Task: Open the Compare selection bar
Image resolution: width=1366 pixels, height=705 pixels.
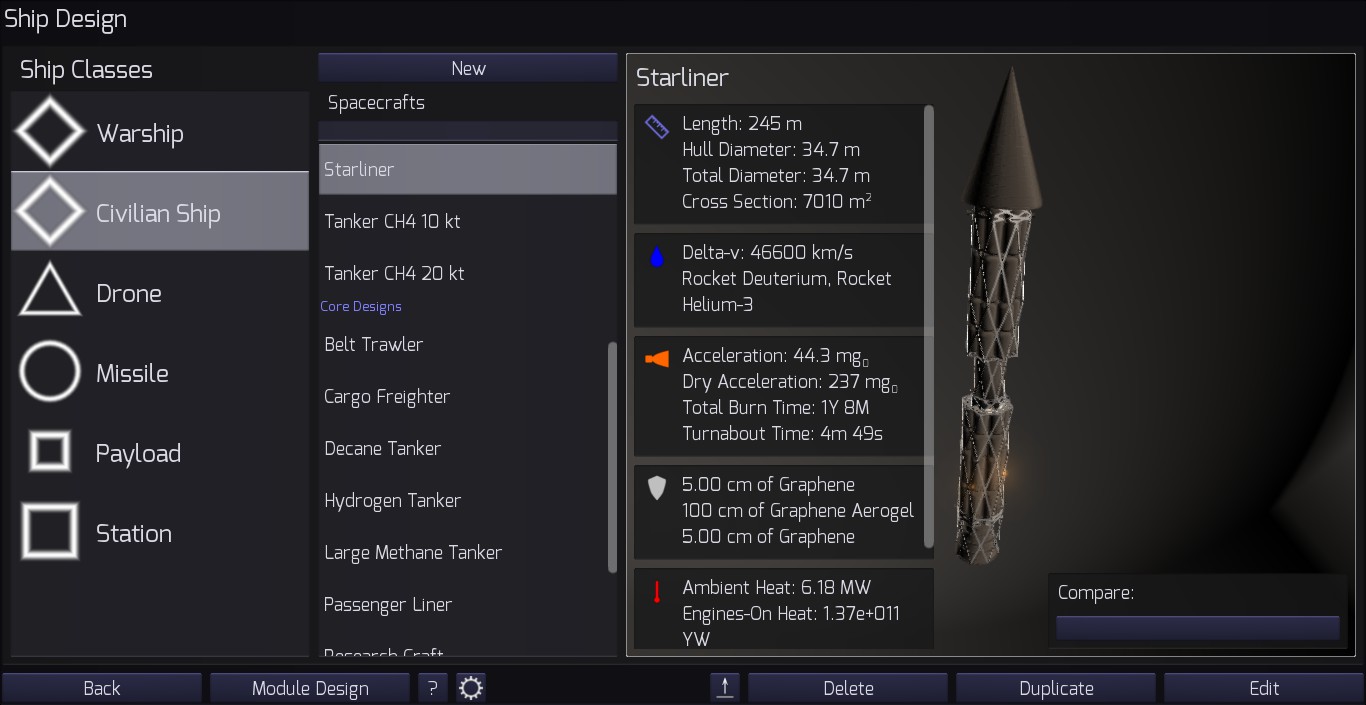Action: pyautogui.click(x=1198, y=628)
